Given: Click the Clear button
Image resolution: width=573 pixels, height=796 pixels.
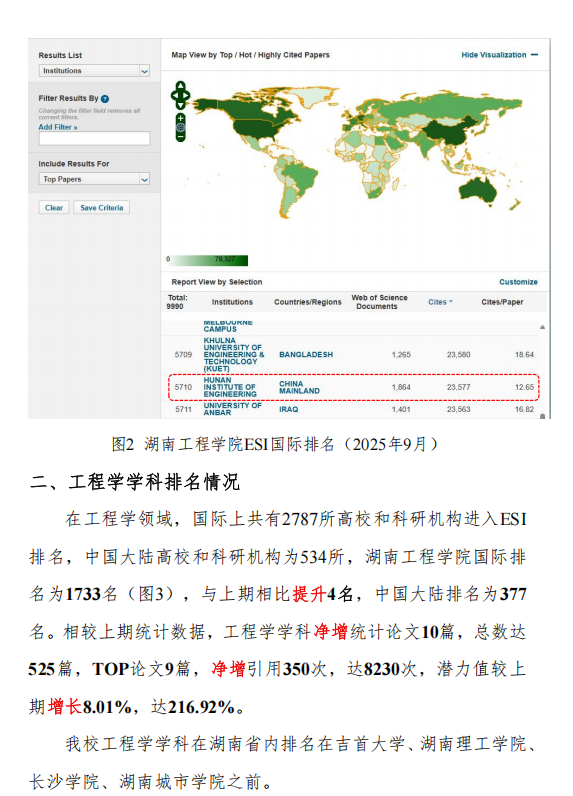Looking at the screenshot, I should pyautogui.click(x=54, y=208).
